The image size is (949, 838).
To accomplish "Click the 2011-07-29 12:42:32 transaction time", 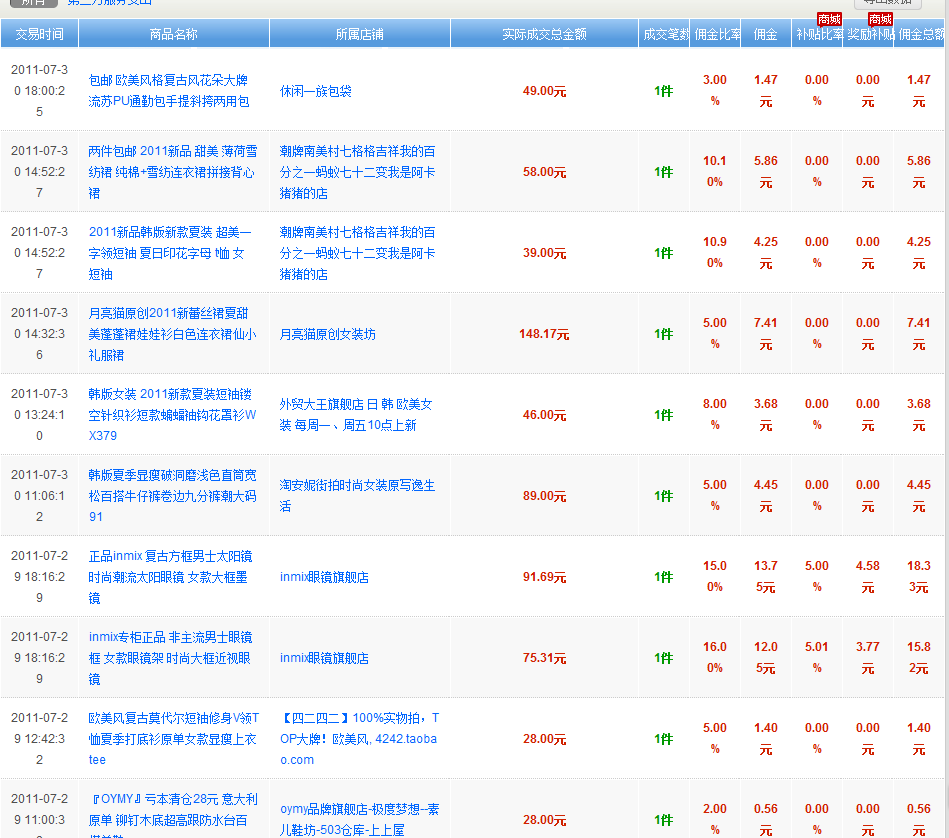I will click(39, 739).
